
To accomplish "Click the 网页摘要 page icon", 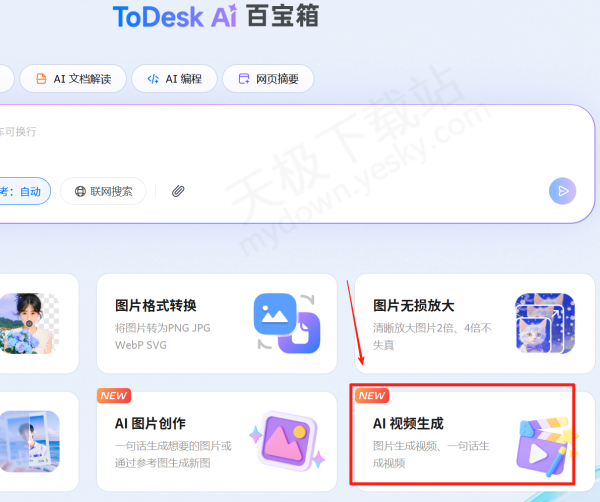I will click(x=243, y=79).
